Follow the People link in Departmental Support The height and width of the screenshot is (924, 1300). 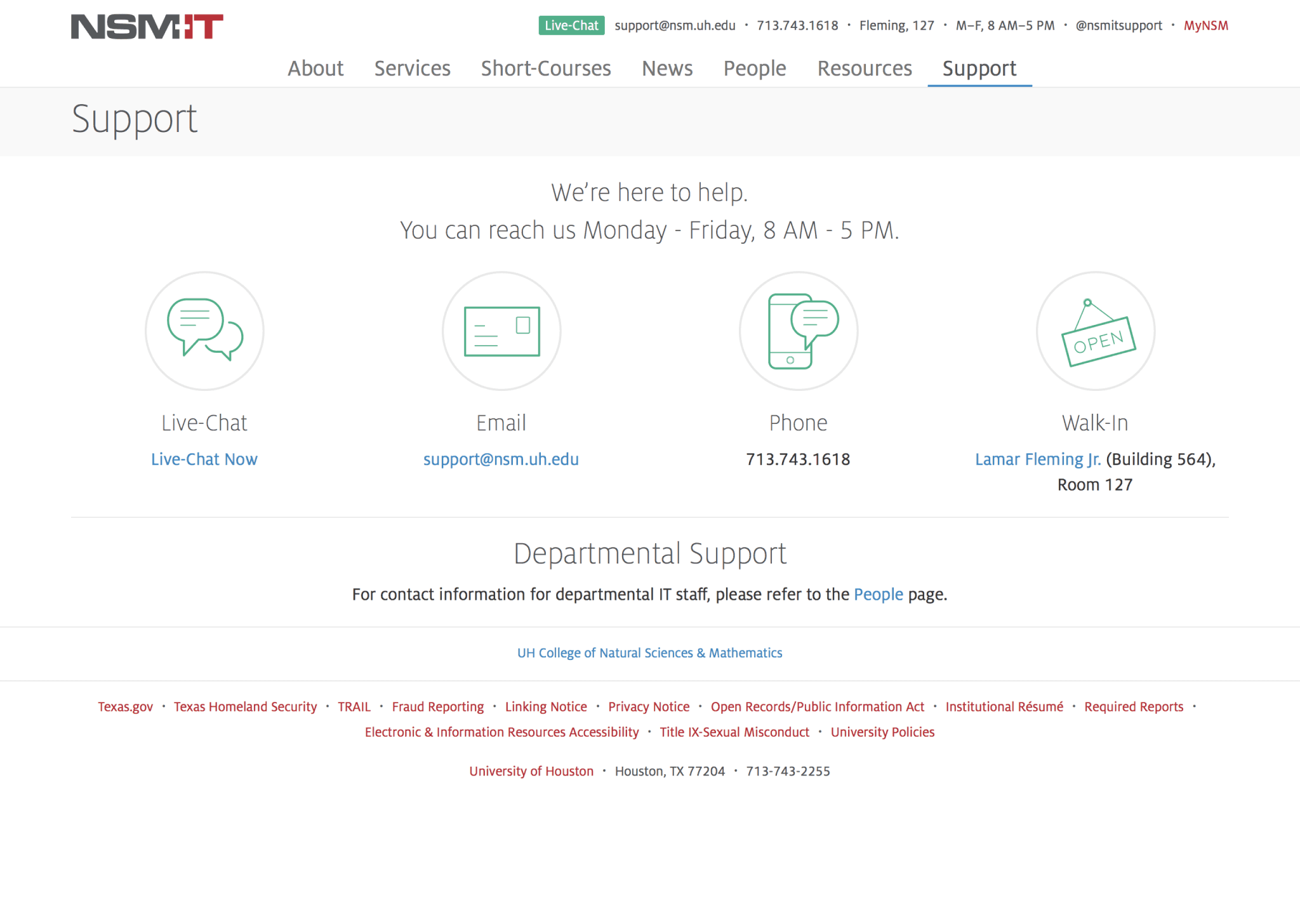point(878,595)
